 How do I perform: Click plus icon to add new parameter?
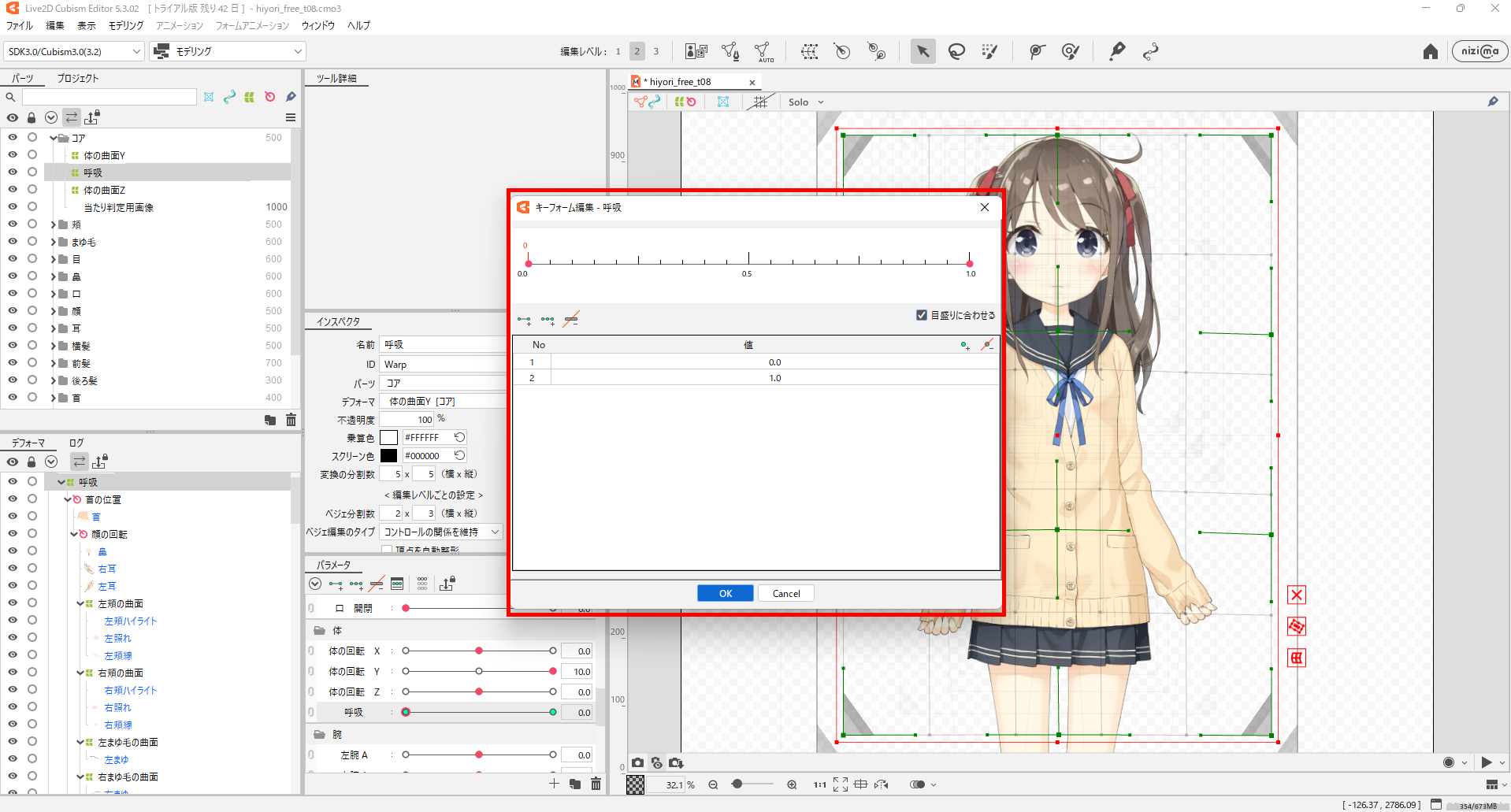(x=554, y=784)
